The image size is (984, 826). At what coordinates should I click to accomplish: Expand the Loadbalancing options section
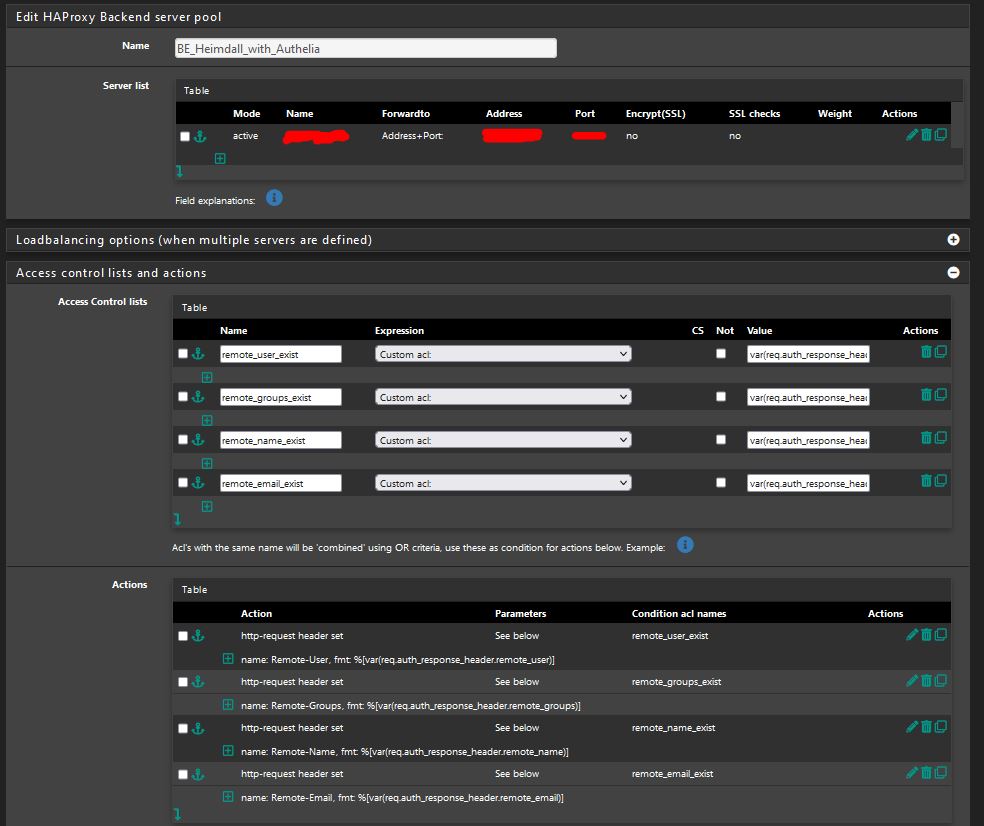tap(952, 240)
